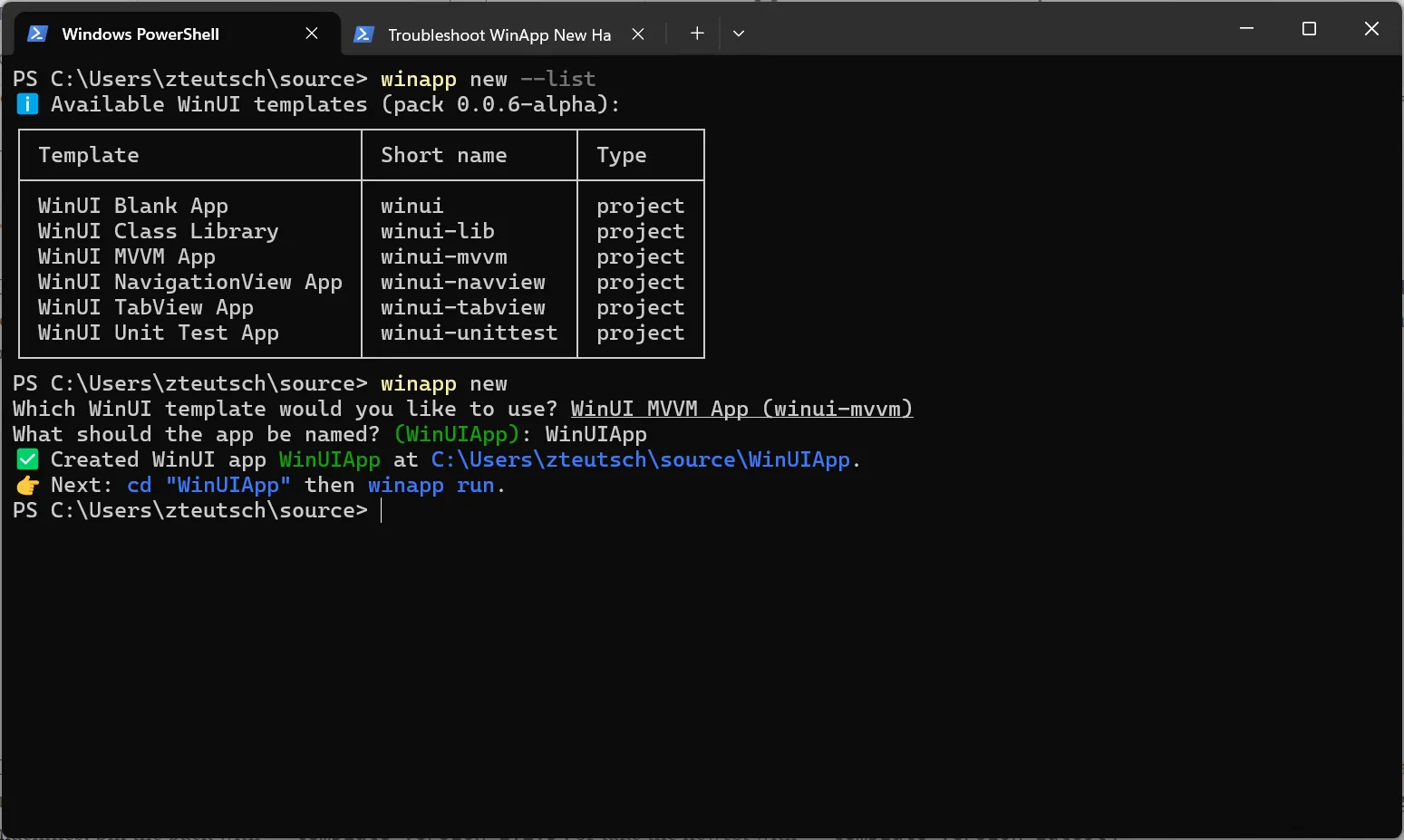Click short name 'winui-tabview'

coord(462,307)
